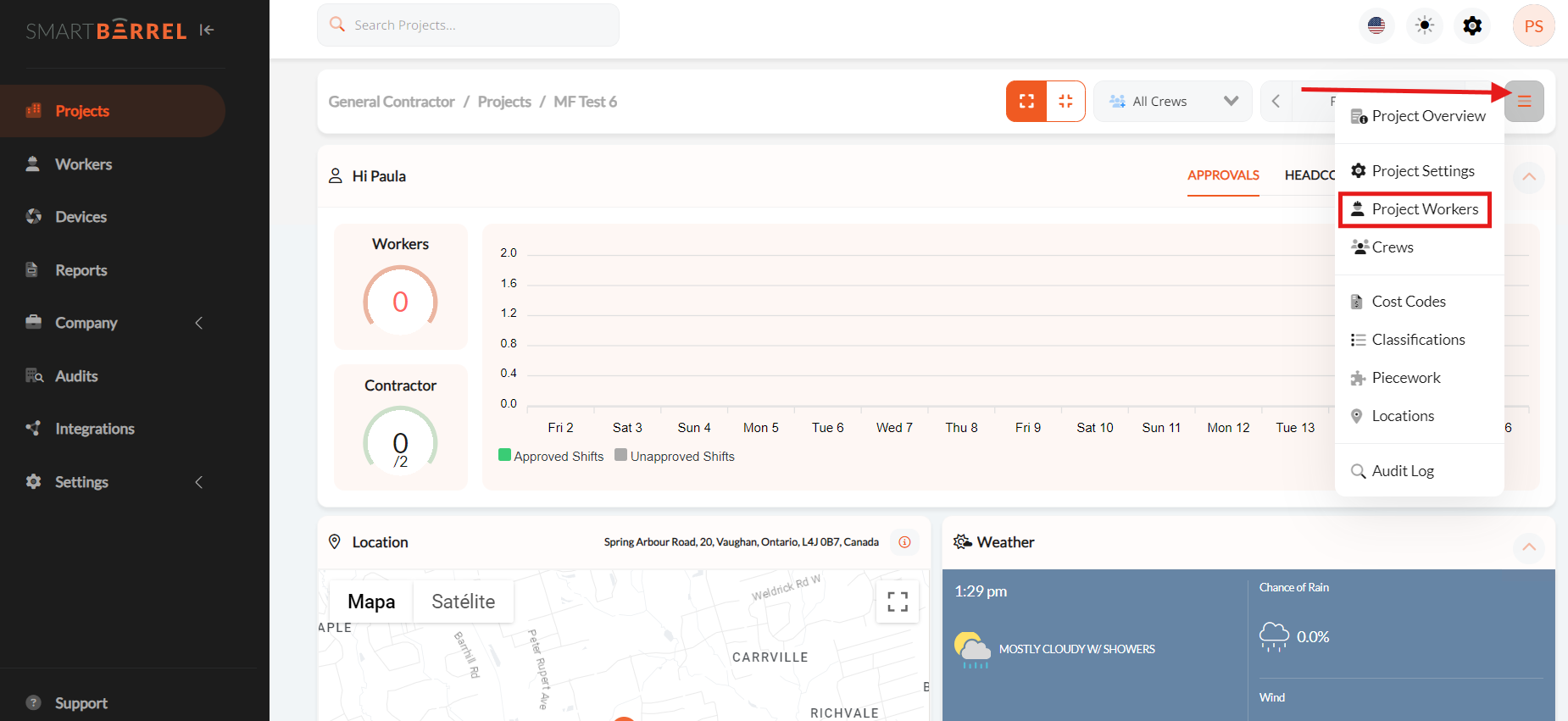Toggle light/dark theme sun icon
The image size is (1568, 721).
pos(1425,25)
